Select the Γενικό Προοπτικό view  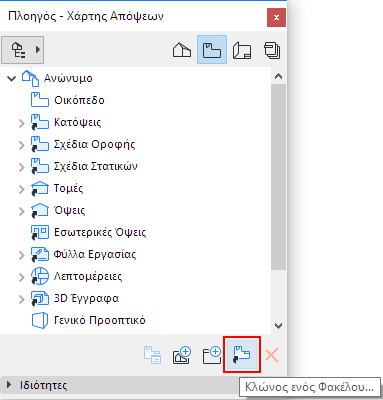pyautogui.click(x=100, y=320)
